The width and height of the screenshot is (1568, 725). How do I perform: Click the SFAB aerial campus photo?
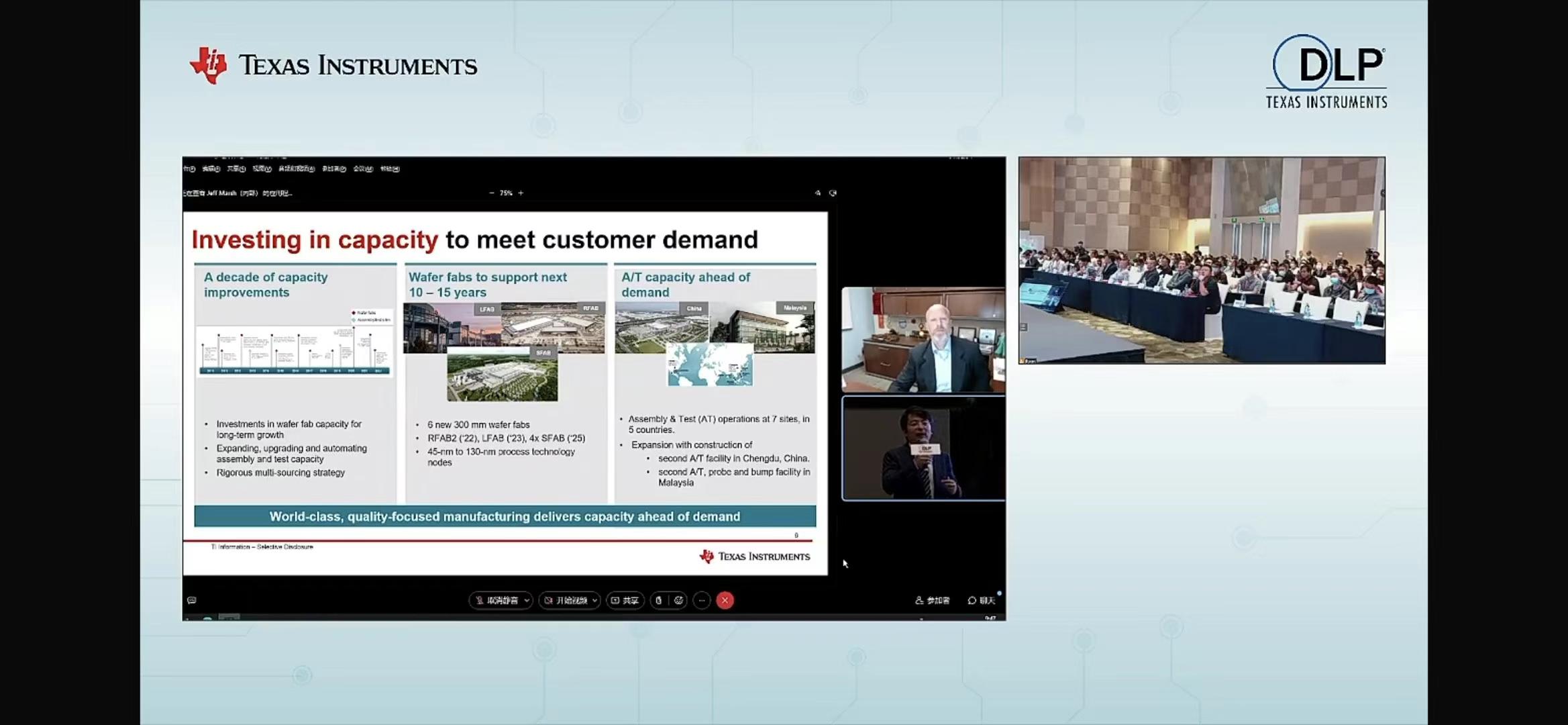(x=502, y=374)
